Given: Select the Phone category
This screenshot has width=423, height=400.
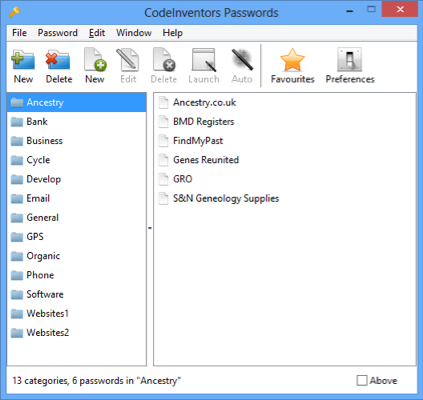Looking at the screenshot, I should point(76,275).
